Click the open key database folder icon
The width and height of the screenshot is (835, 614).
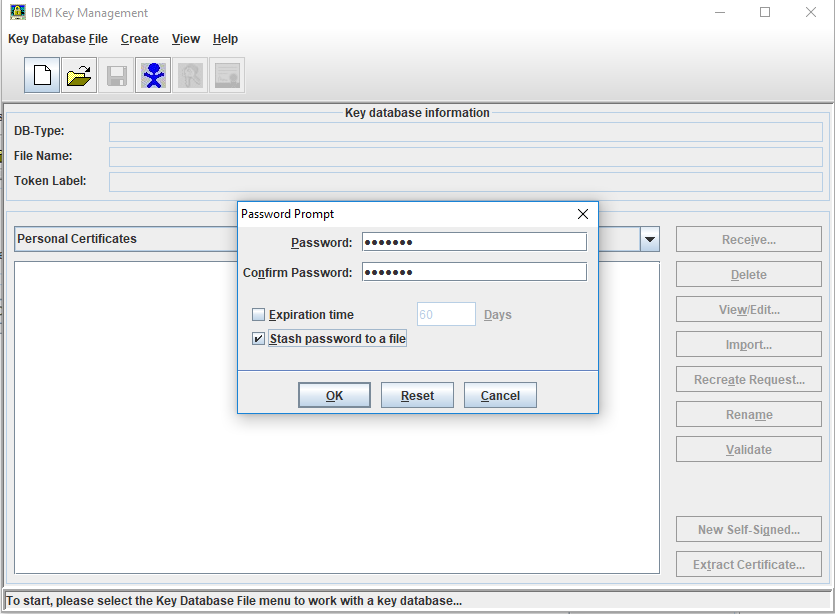click(x=79, y=76)
